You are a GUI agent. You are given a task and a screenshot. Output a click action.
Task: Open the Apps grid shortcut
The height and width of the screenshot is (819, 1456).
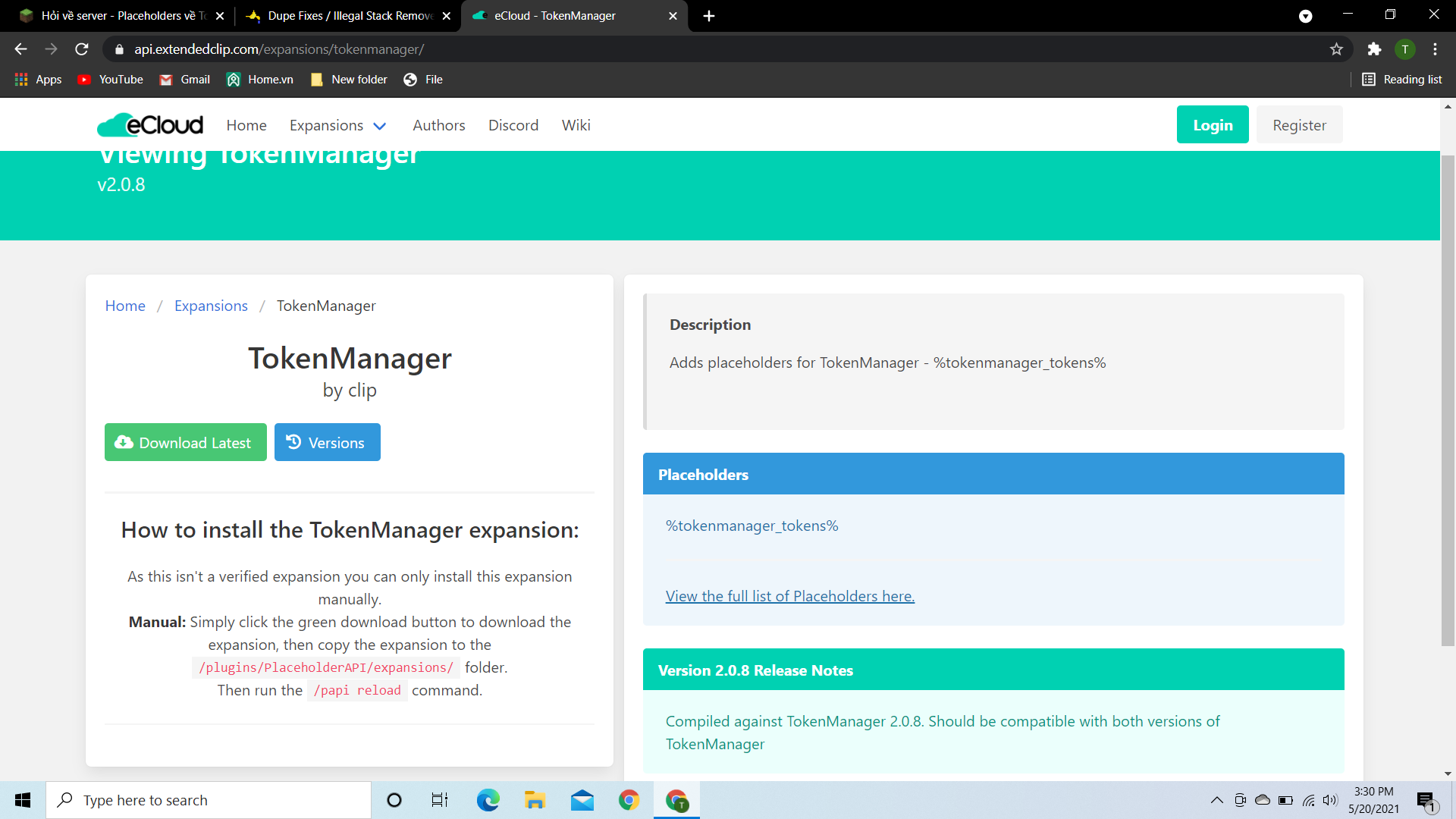38,80
